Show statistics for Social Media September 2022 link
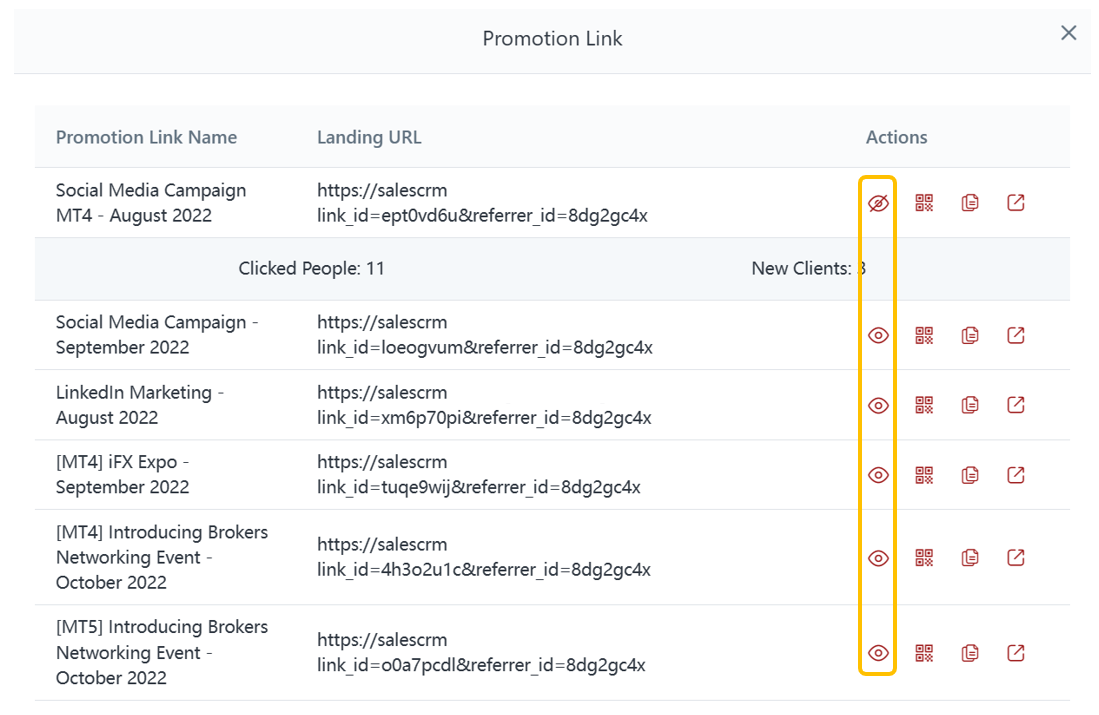 tap(878, 335)
